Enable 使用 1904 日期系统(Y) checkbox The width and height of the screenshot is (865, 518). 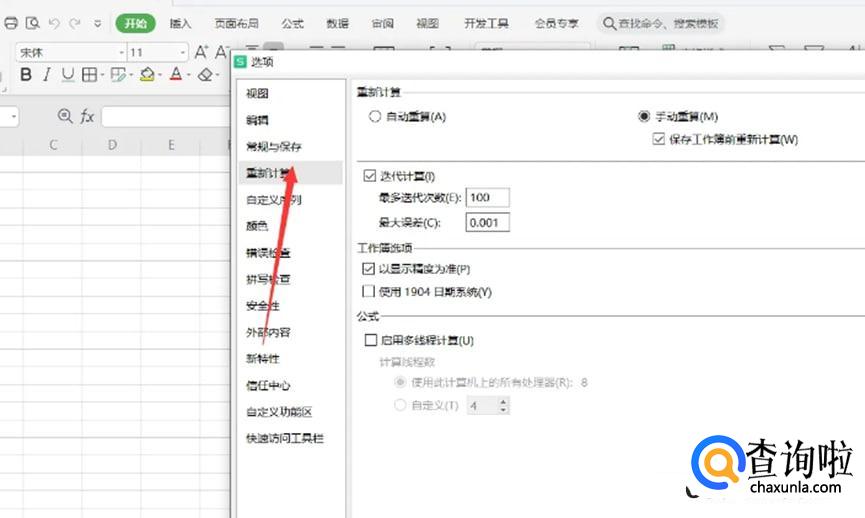(x=369, y=291)
